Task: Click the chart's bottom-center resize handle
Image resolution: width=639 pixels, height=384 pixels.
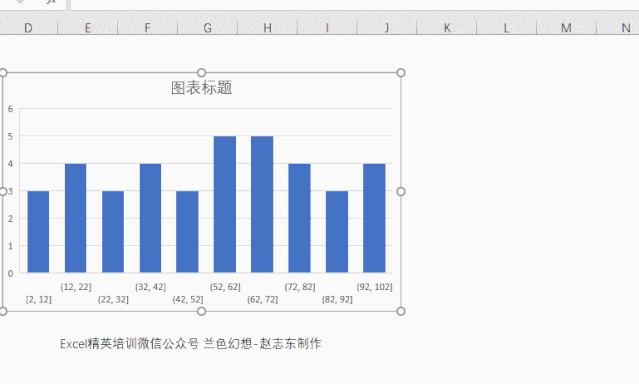Action: (201, 311)
